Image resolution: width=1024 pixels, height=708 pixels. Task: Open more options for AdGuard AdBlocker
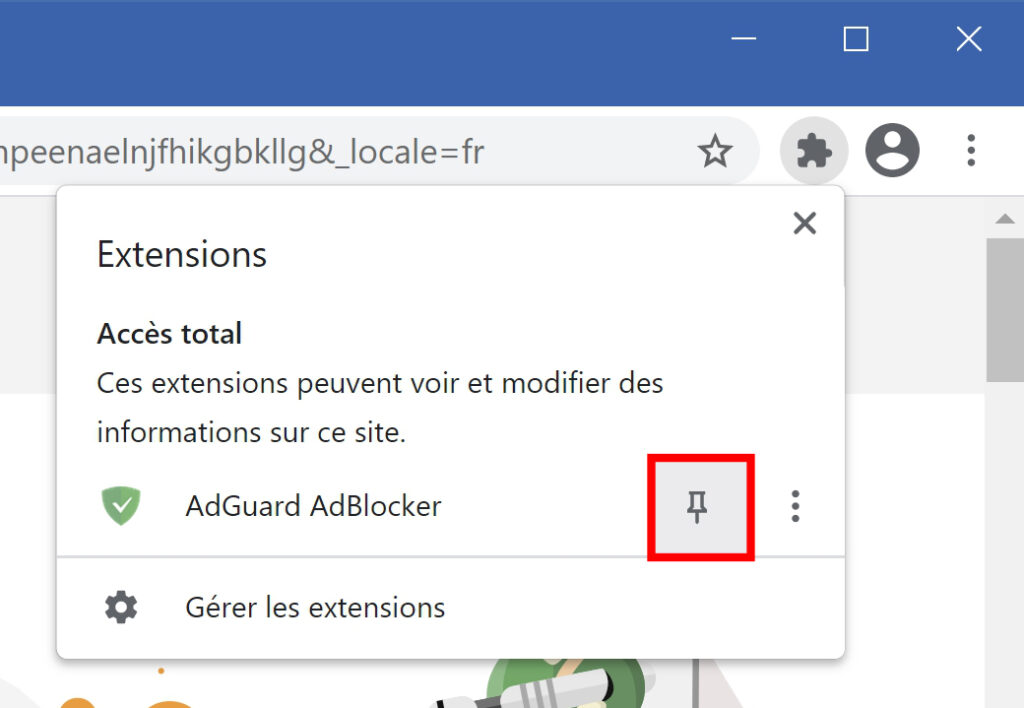[x=795, y=506]
